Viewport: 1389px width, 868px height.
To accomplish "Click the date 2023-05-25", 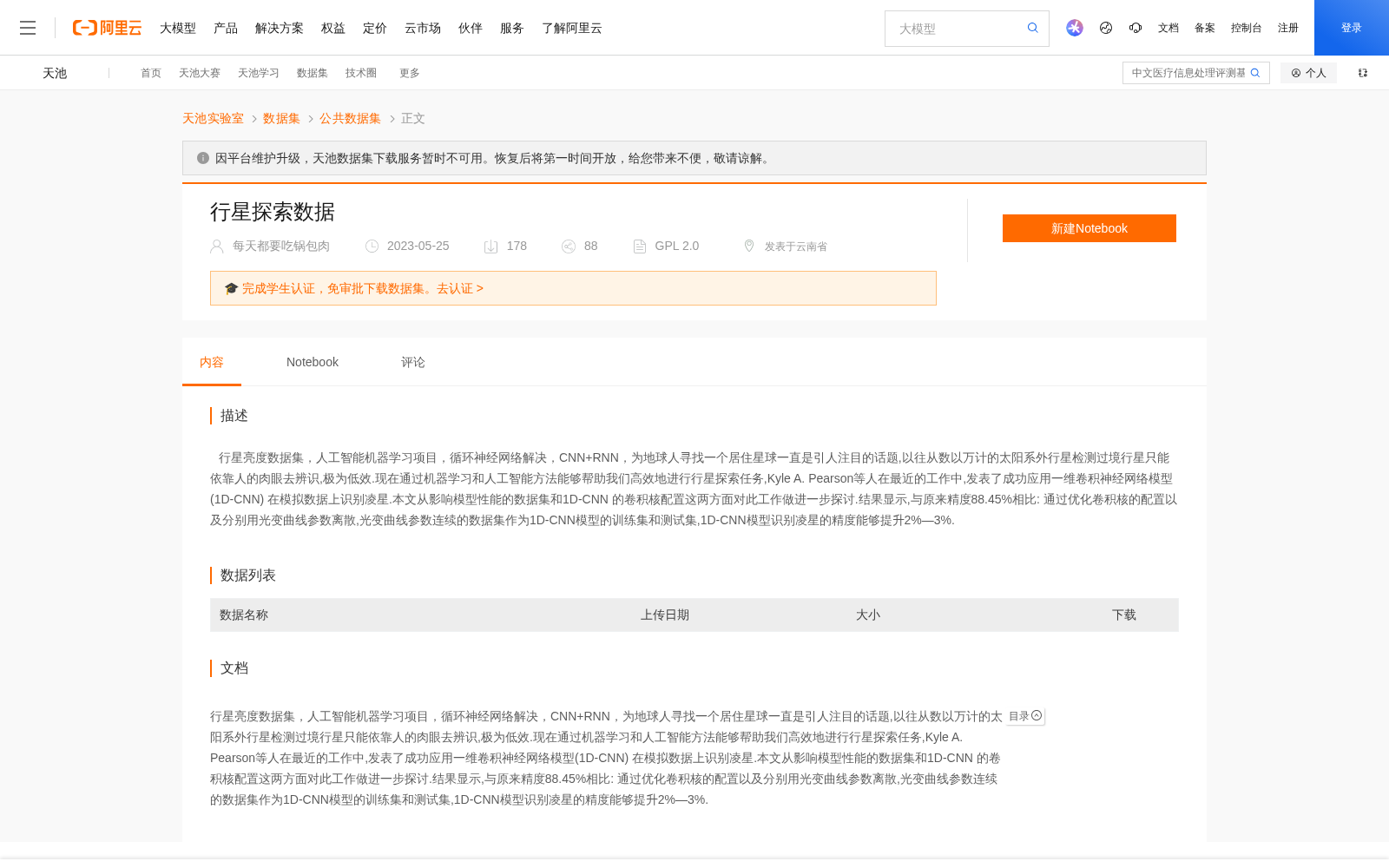I will point(418,247).
